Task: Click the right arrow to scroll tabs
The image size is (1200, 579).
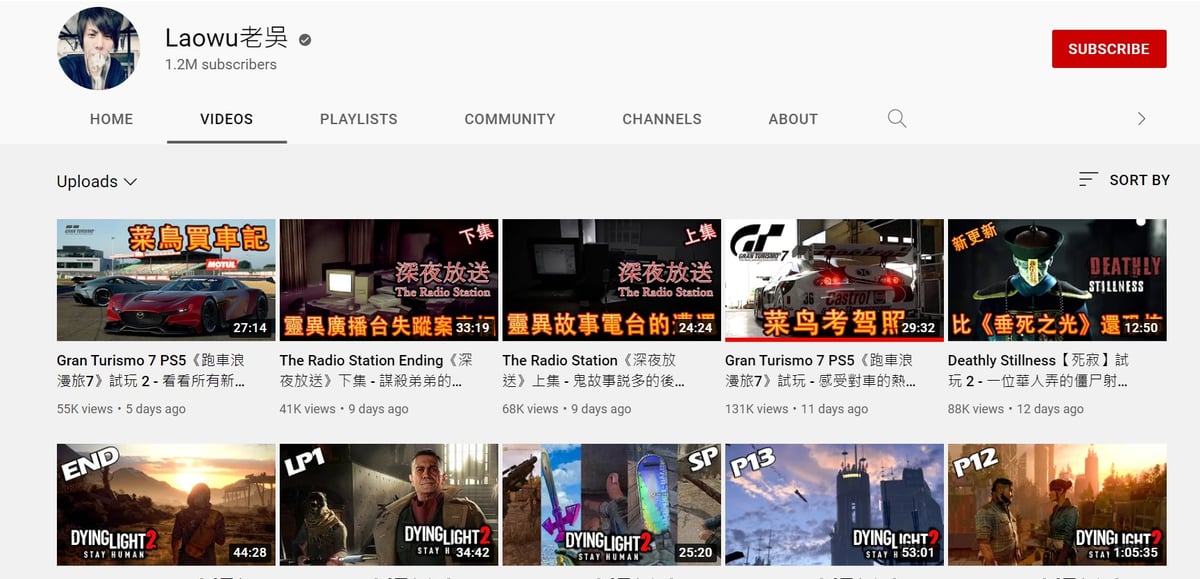Action: pos(1141,119)
